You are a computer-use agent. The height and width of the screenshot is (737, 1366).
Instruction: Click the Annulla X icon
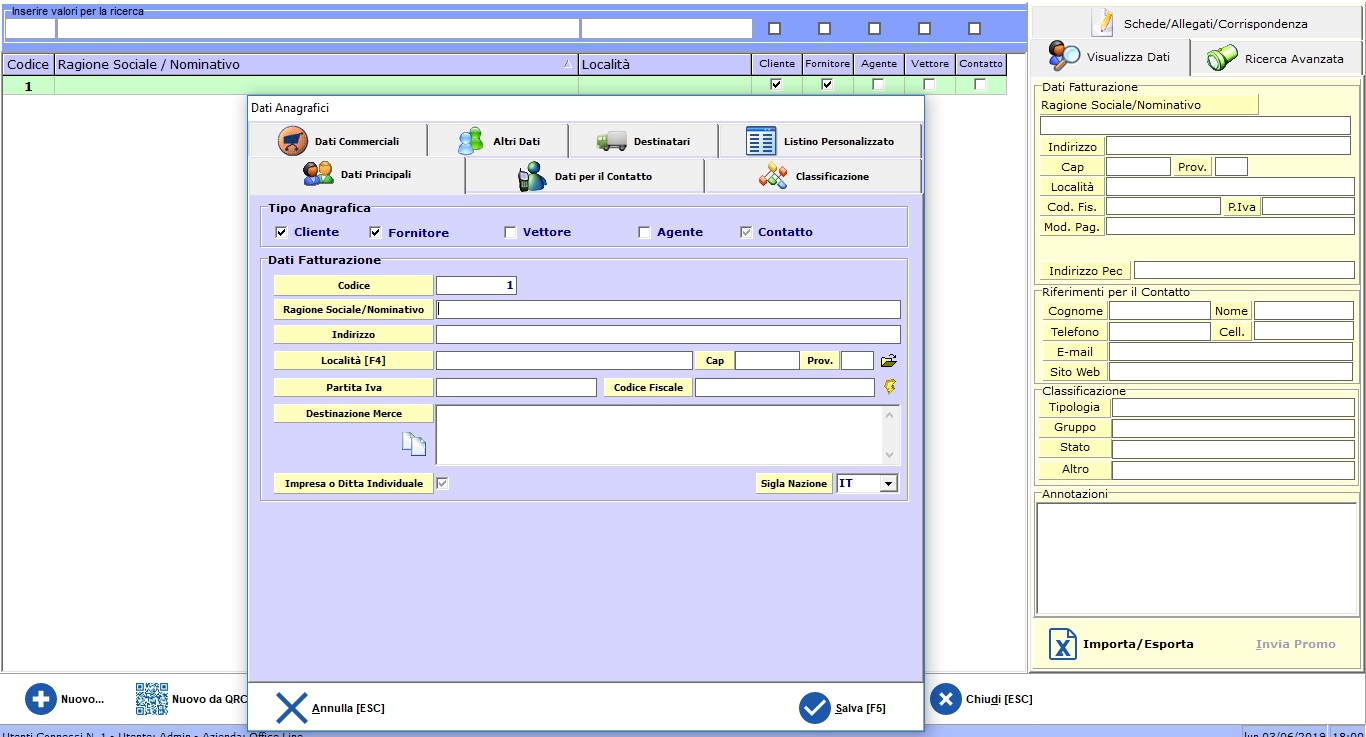click(x=291, y=708)
